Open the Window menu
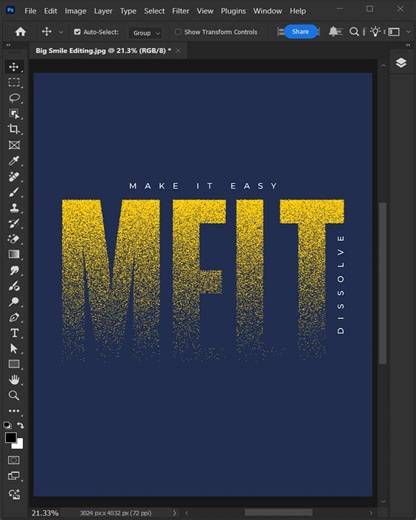The width and height of the screenshot is (416, 520). pos(267,11)
